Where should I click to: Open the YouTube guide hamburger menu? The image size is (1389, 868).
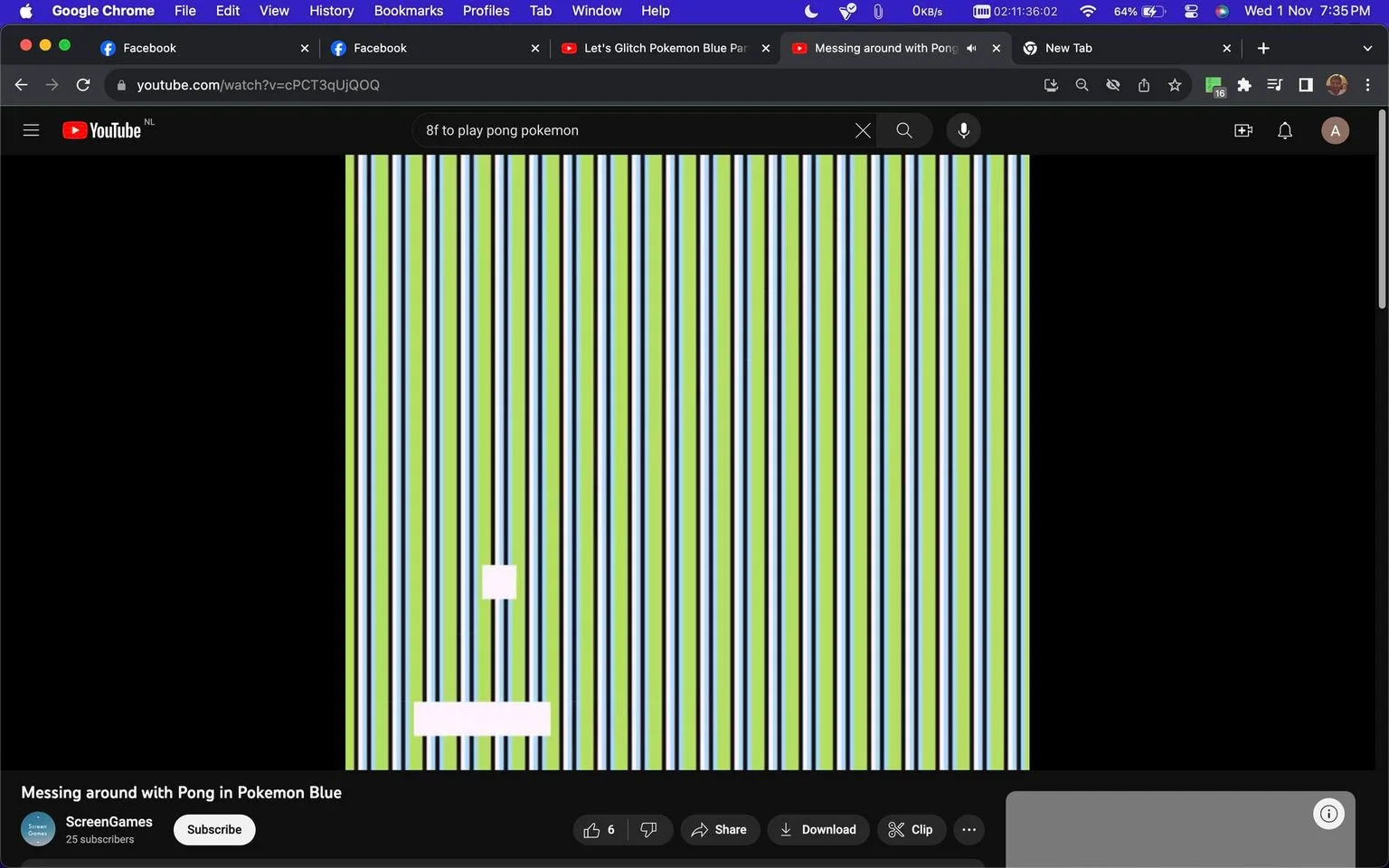click(x=31, y=130)
